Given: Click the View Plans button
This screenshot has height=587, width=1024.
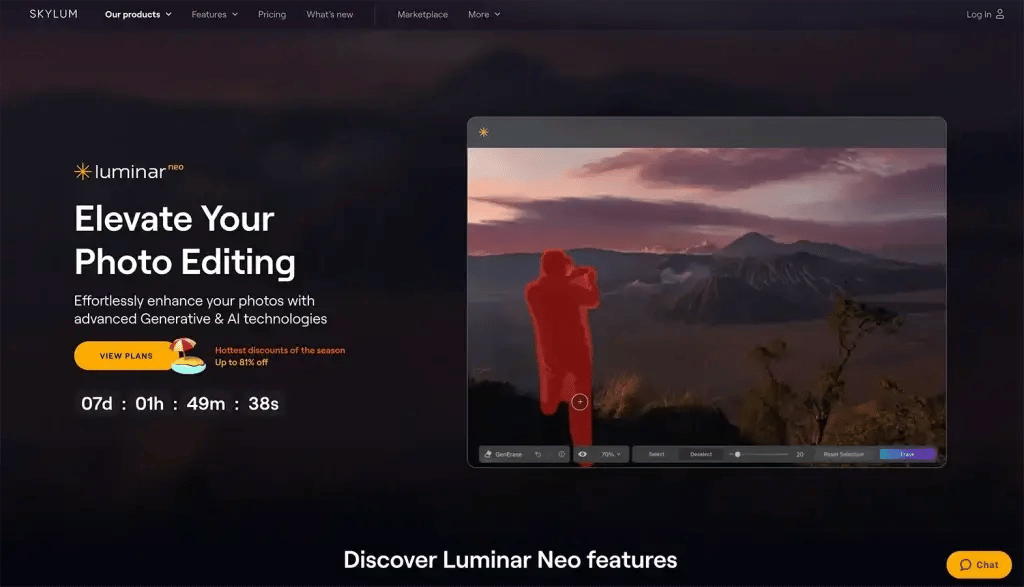Looking at the screenshot, I should [125, 356].
